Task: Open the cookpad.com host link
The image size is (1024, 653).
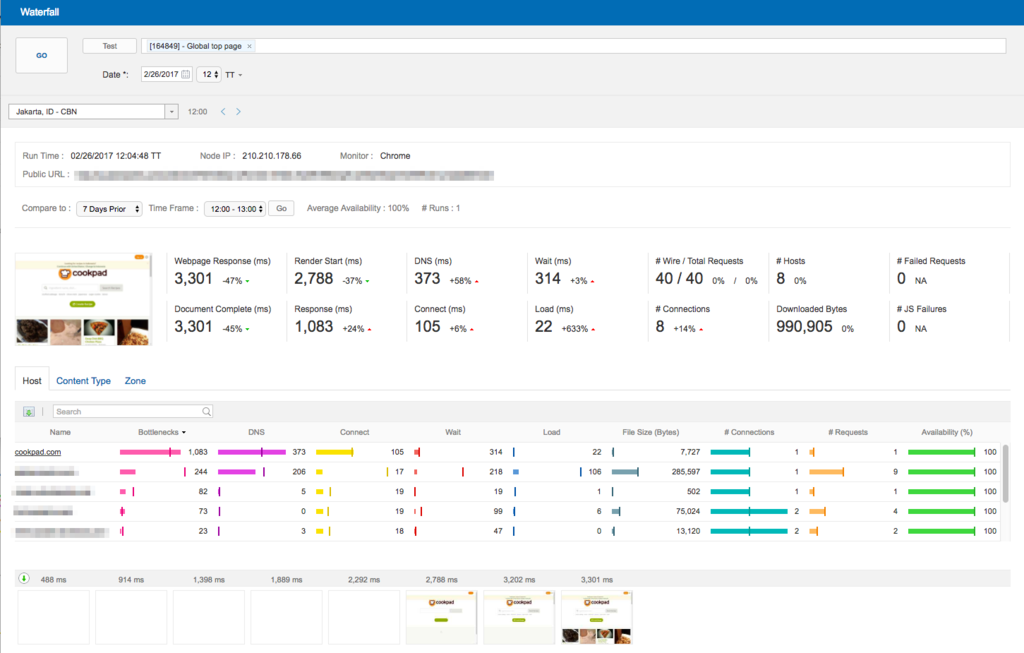Action: tap(38, 452)
